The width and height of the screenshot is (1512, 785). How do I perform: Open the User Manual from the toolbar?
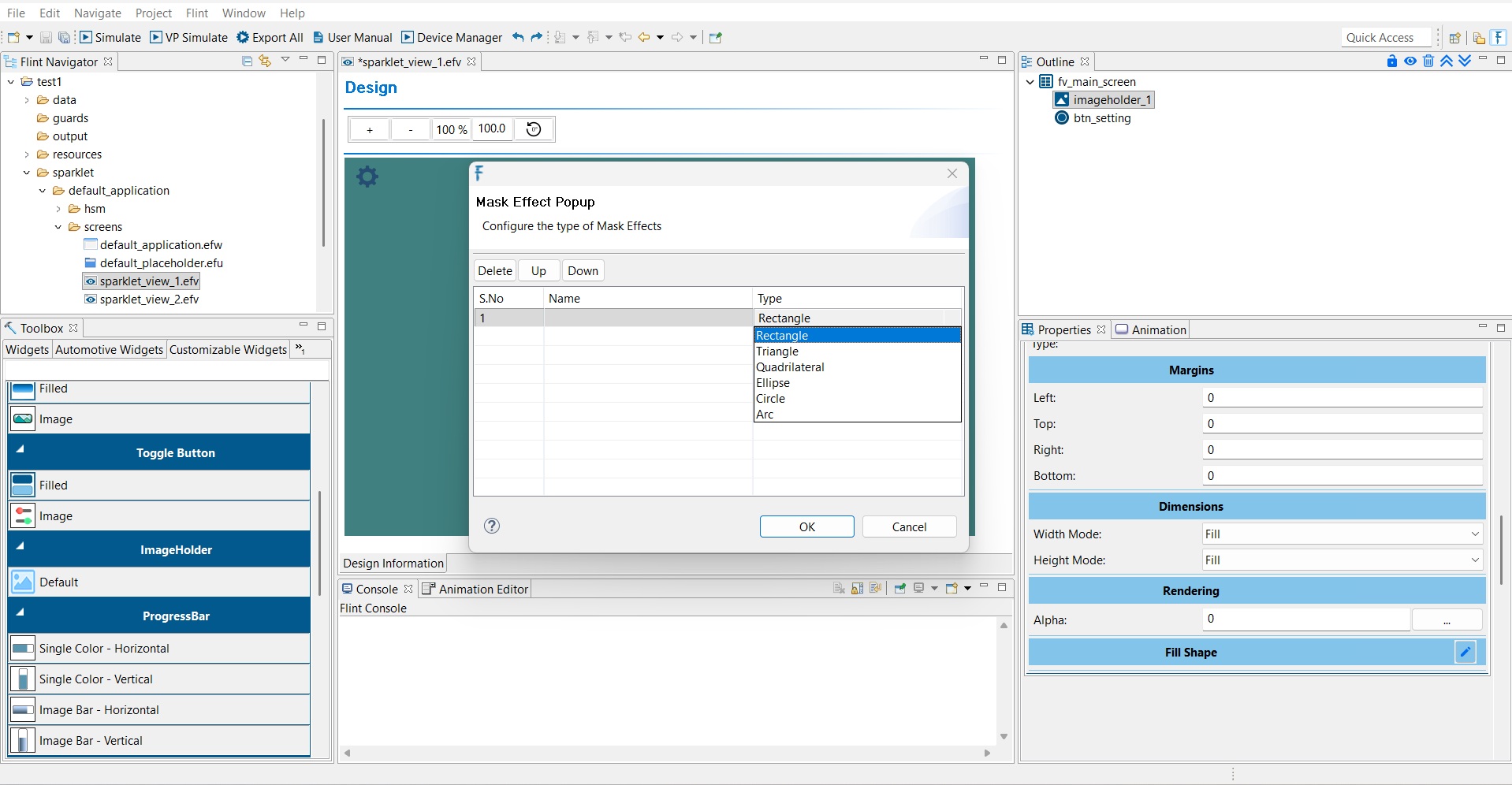pos(352,37)
